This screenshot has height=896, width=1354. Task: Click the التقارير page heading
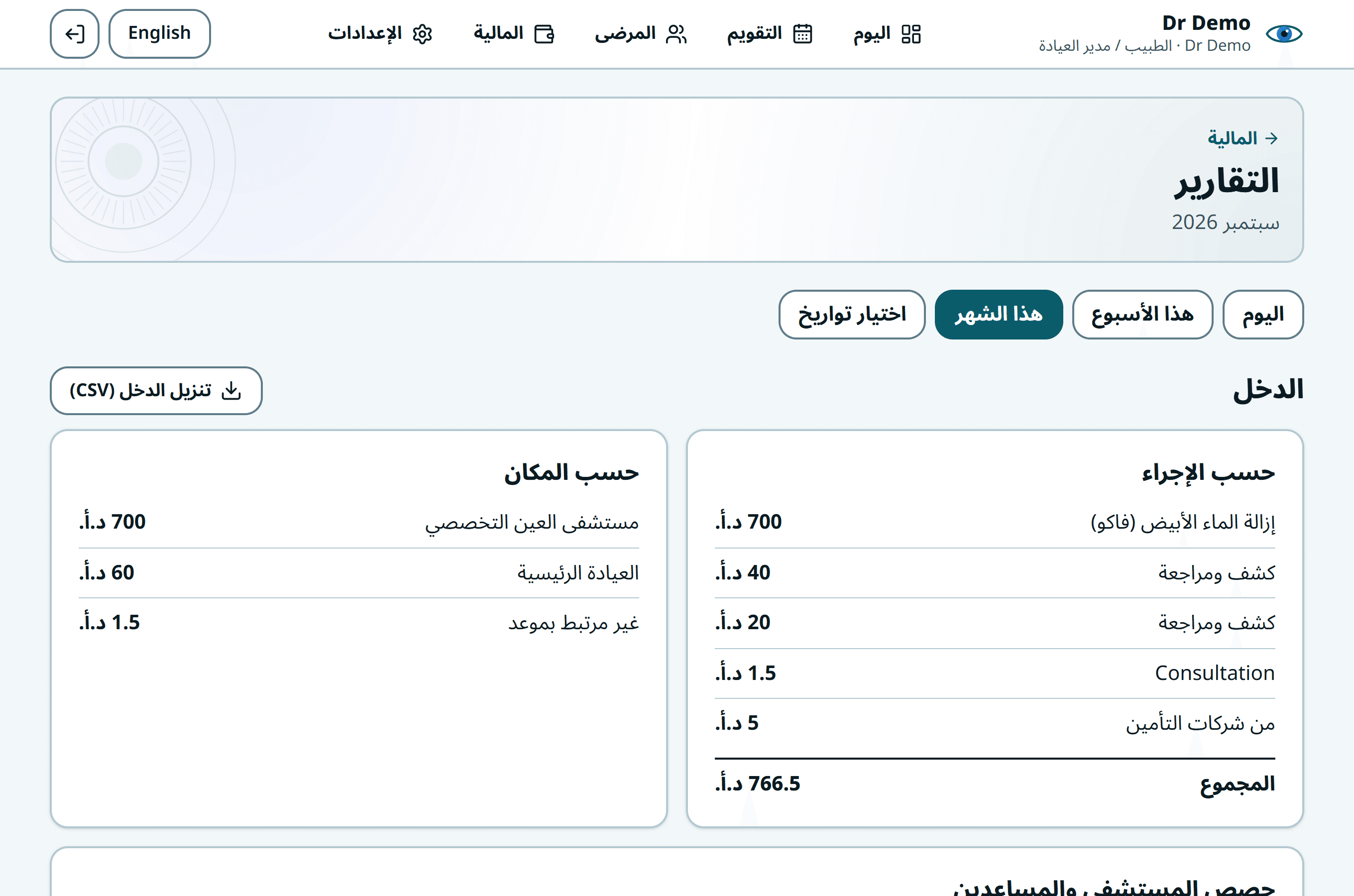pyautogui.click(x=1226, y=182)
